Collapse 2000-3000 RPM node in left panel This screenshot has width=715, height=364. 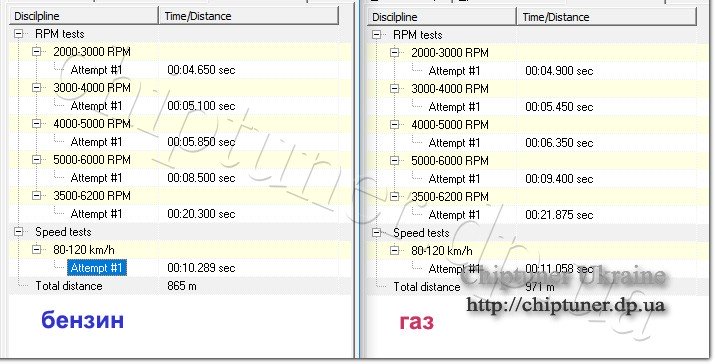point(36,52)
